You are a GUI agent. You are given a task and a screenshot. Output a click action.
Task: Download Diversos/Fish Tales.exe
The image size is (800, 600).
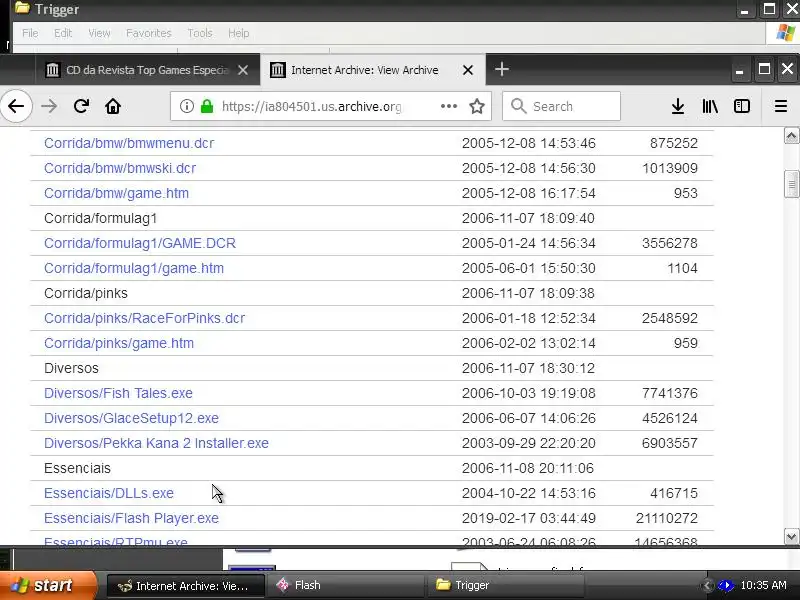pyautogui.click(x=118, y=393)
